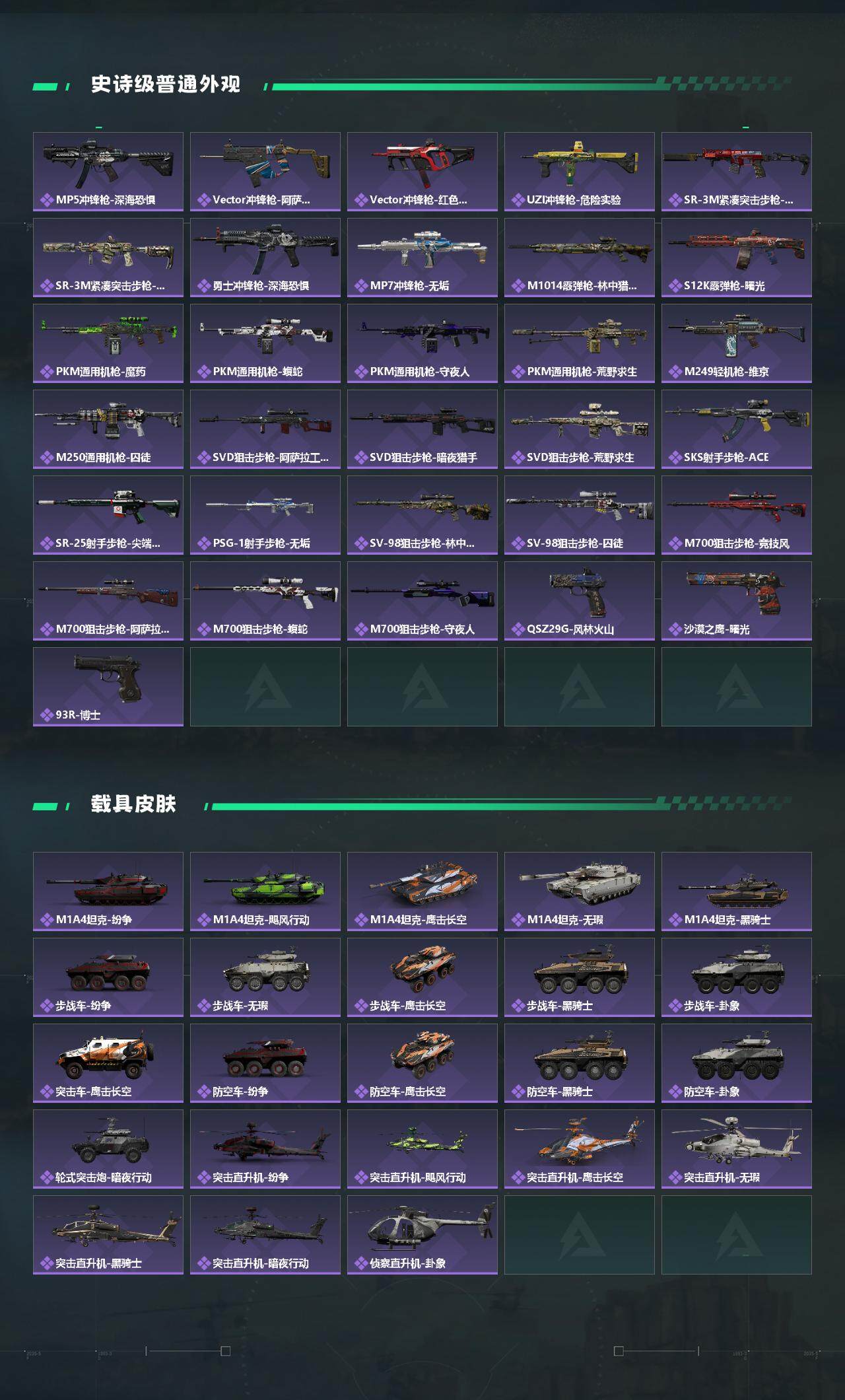The image size is (845, 1400).
Task: Select the PKM通用机枪-魔药 green skin
Action: click(x=108, y=343)
